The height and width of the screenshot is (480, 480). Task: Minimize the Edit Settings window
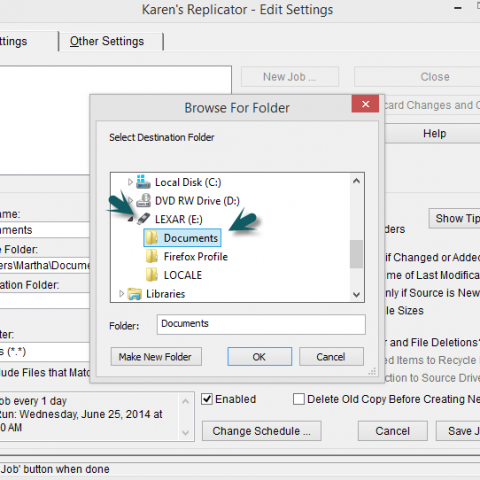point(458,8)
